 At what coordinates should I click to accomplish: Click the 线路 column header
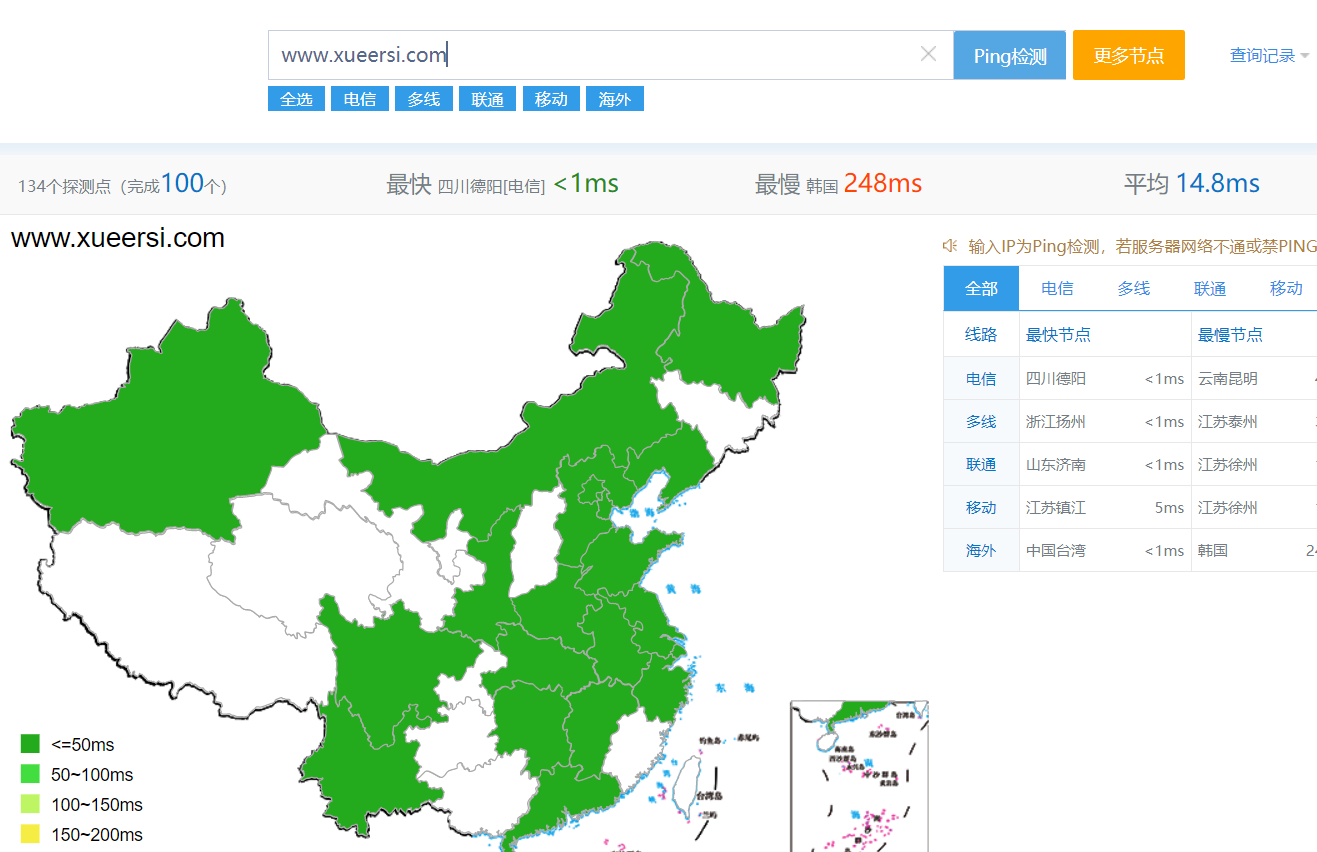(x=981, y=335)
